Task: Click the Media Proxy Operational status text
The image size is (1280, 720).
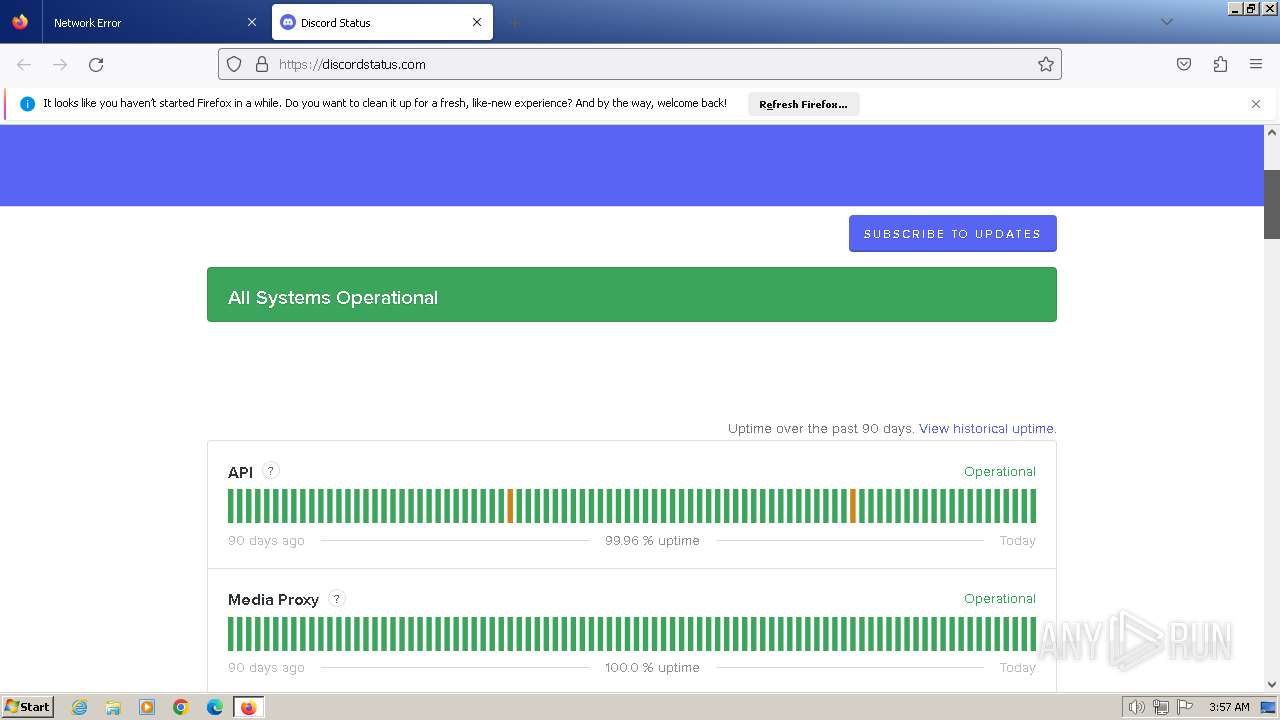Action: (x=999, y=598)
